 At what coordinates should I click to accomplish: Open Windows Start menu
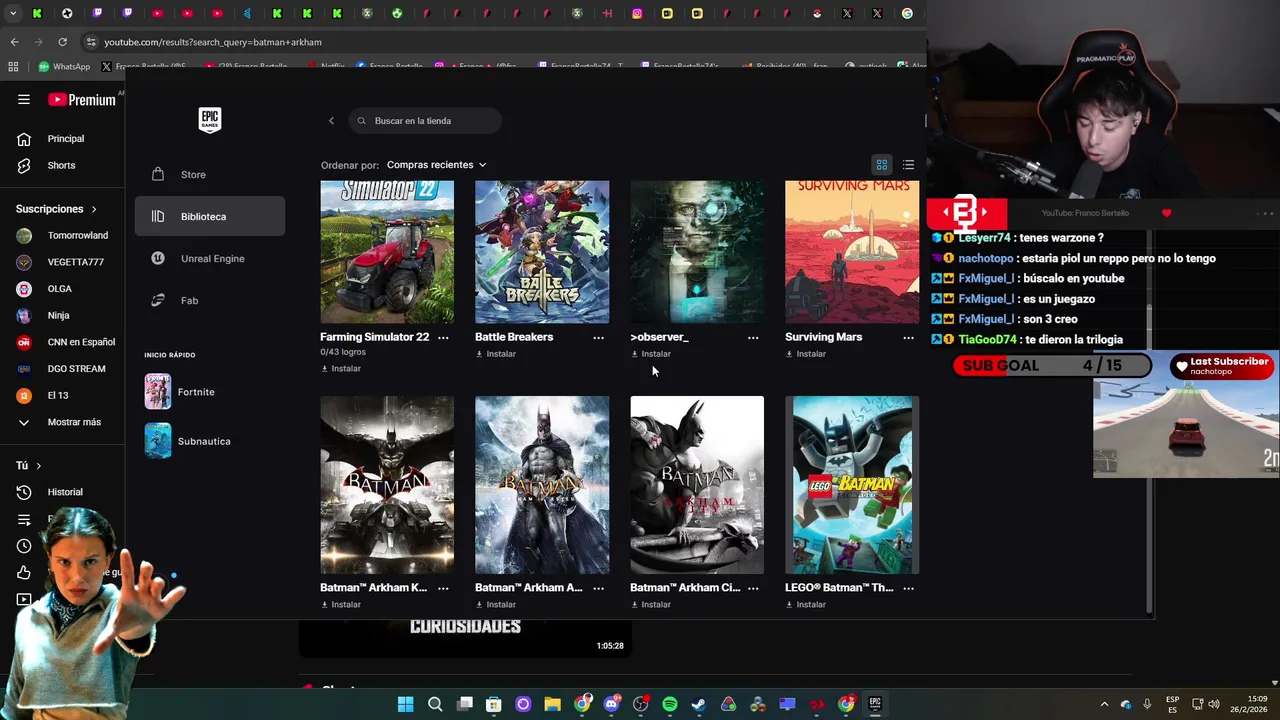point(405,704)
